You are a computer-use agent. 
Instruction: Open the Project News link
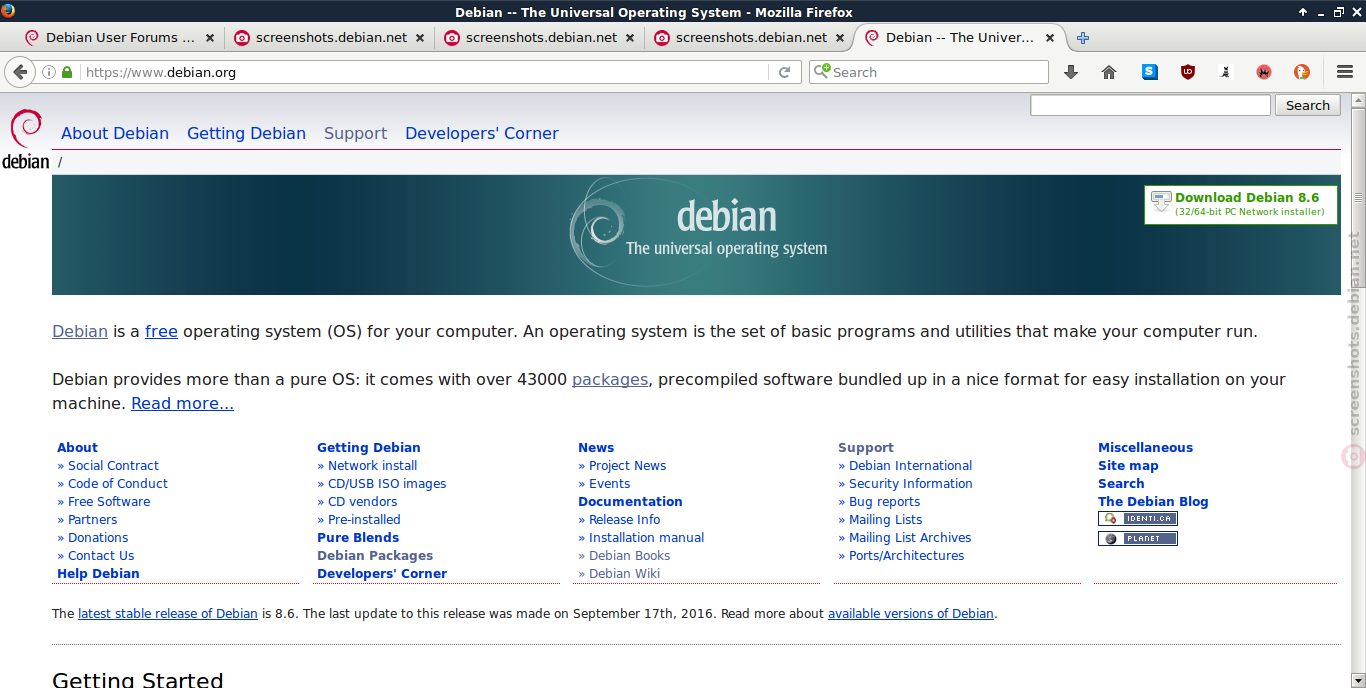pos(627,466)
